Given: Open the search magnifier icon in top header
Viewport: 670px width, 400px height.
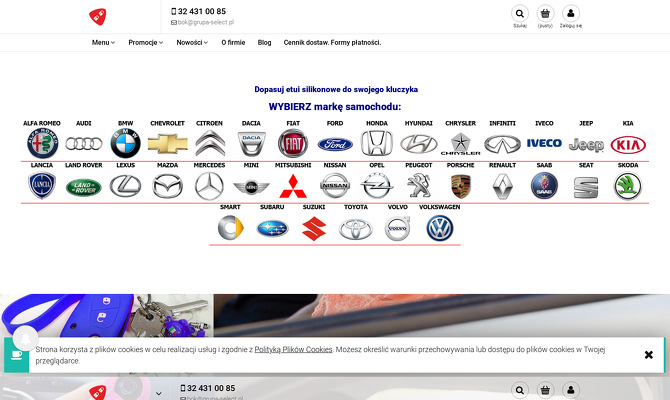Looking at the screenshot, I should click(520, 14).
